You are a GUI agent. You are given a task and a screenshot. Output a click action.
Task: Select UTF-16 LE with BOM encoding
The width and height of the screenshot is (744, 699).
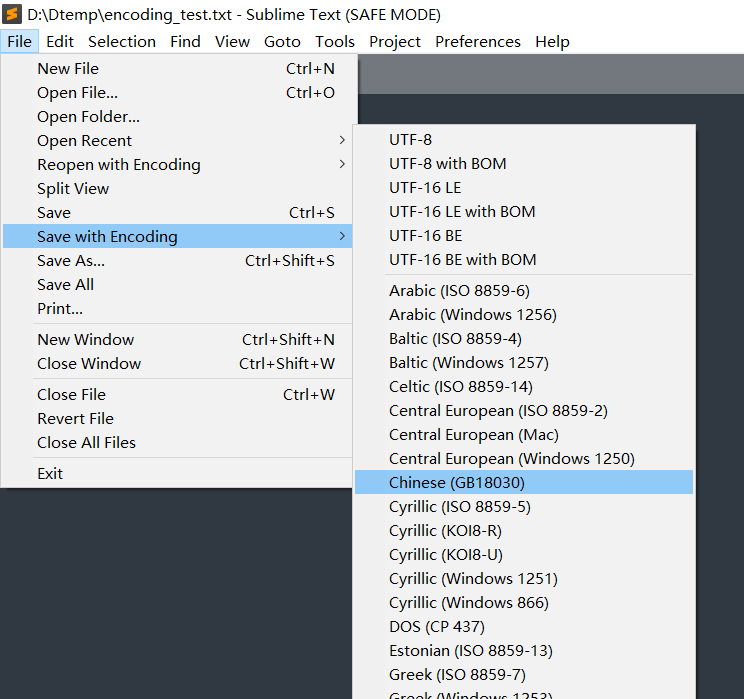click(524, 212)
